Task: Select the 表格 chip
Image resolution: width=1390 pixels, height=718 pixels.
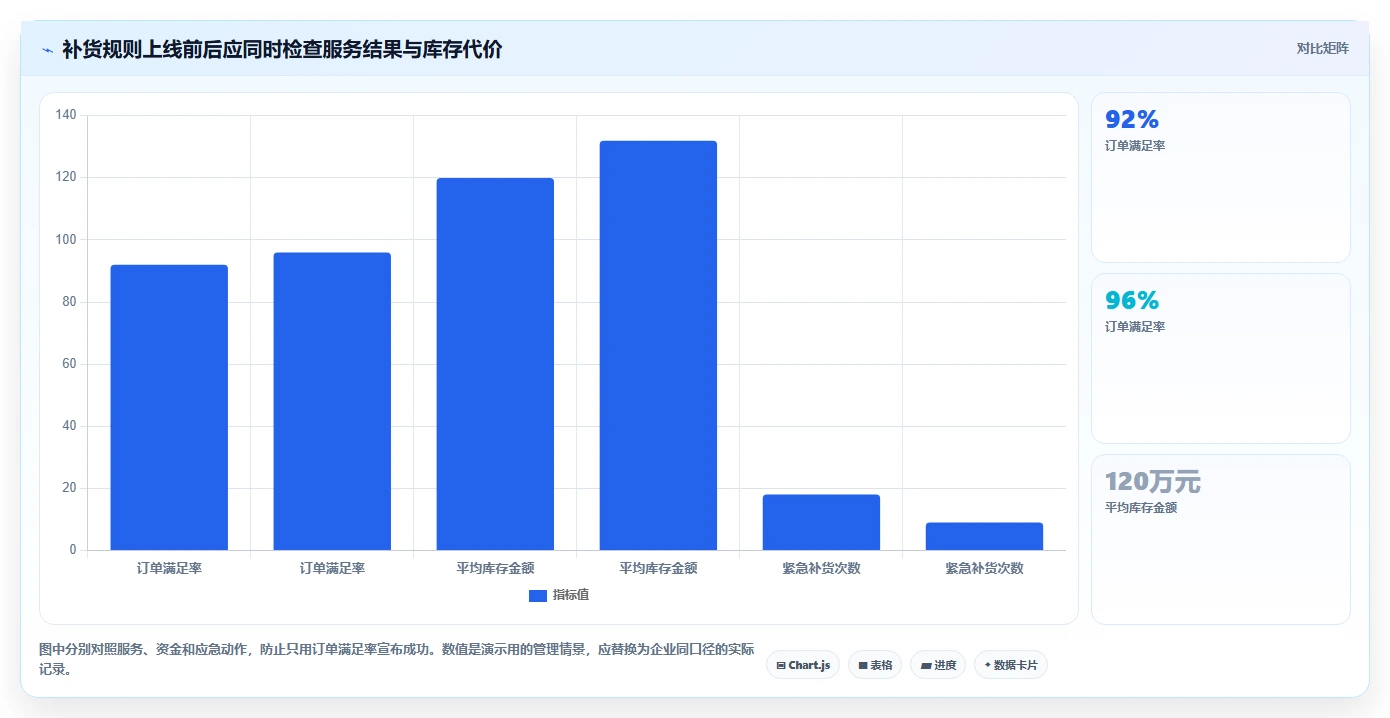Action: coord(875,665)
